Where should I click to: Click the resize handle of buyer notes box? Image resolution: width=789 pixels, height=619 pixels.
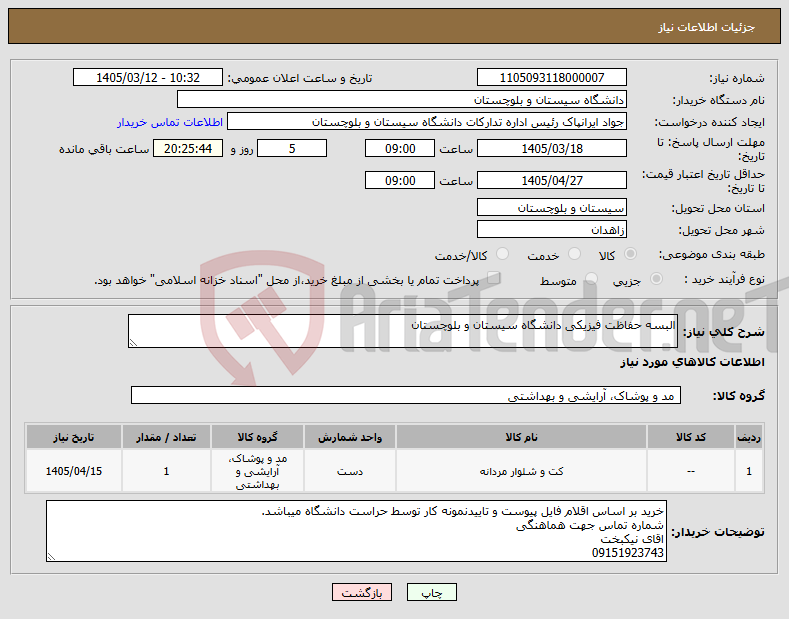51,557
